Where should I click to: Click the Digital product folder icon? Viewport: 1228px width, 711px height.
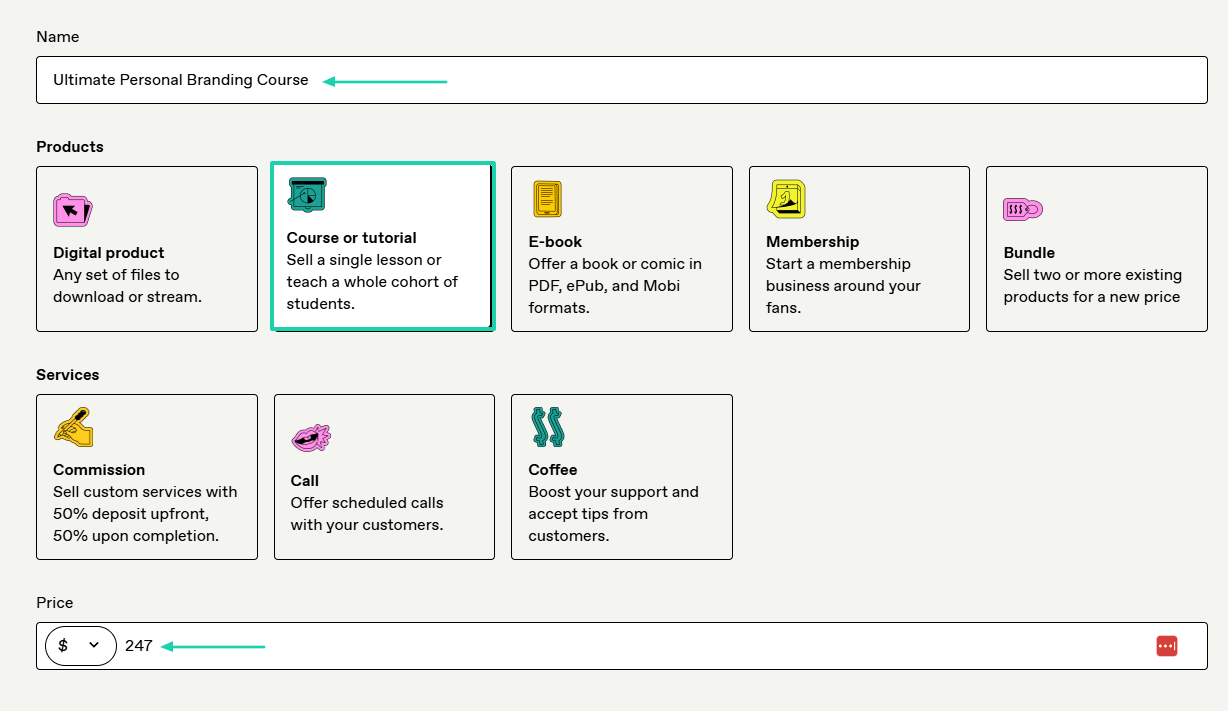coord(73,210)
